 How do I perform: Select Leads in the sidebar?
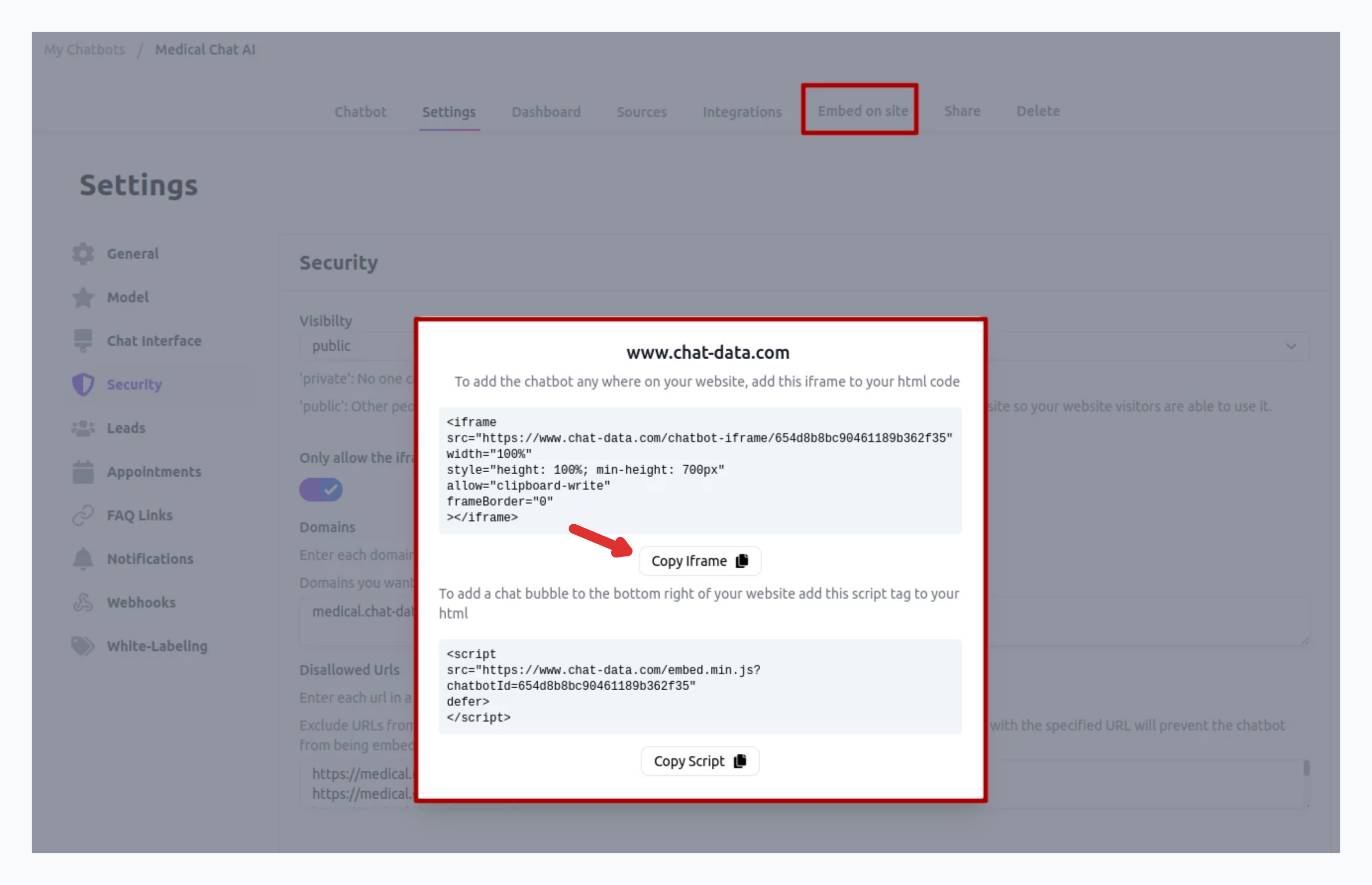pos(126,428)
